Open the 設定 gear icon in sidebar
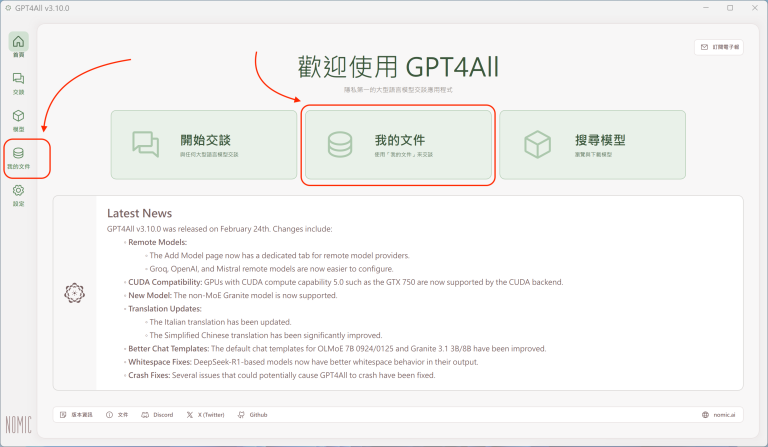The height and width of the screenshot is (447, 768). [19, 194]
